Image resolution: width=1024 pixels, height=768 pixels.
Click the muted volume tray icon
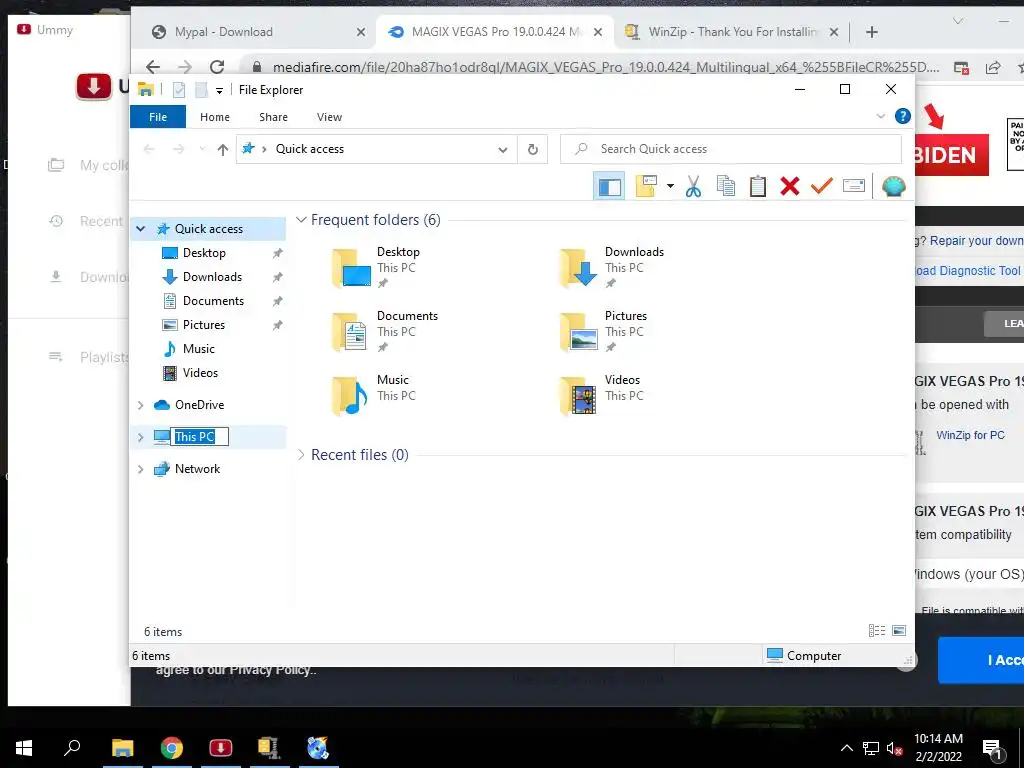point(893,748)
